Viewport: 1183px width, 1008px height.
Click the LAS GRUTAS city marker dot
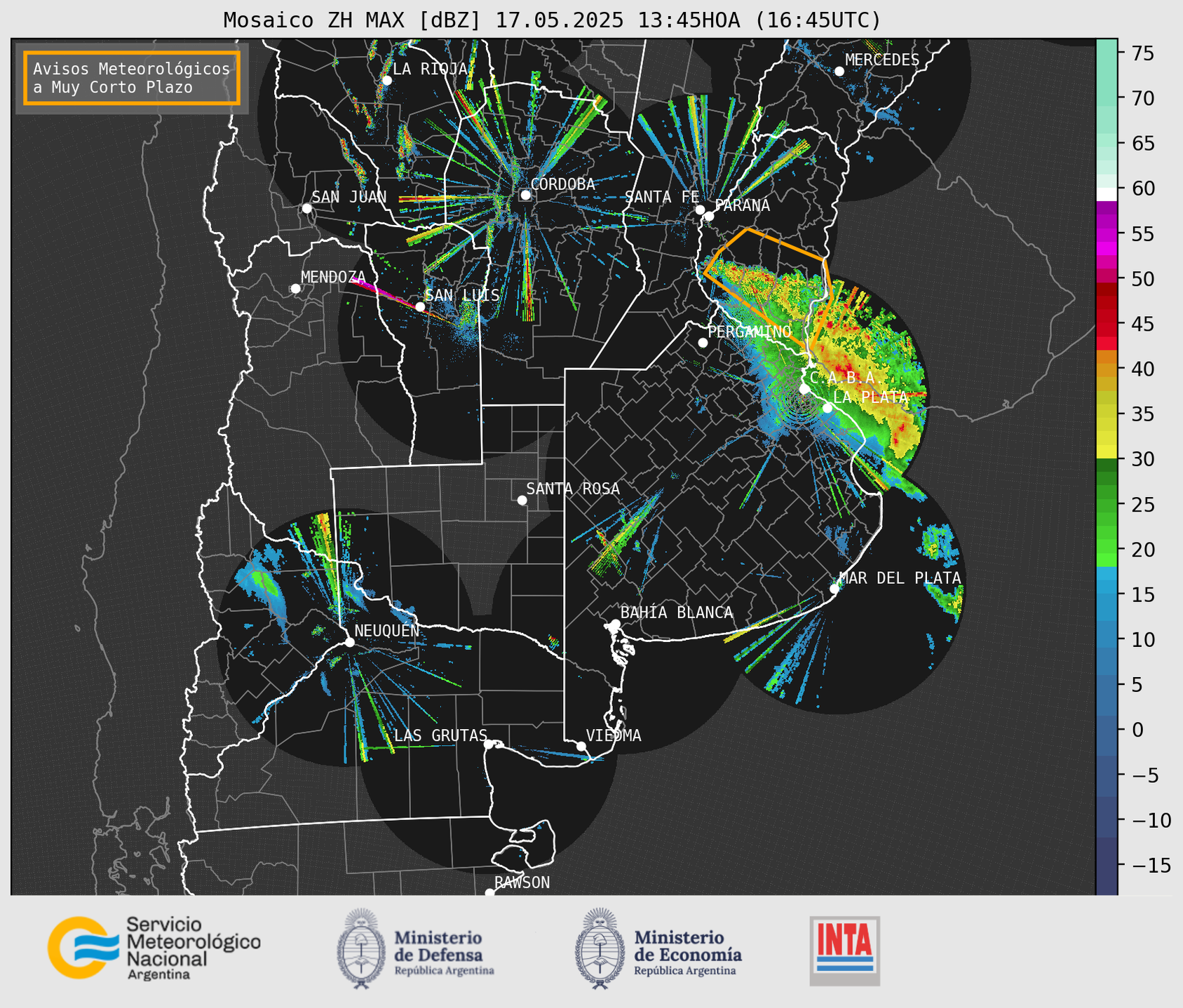point(489,744)
